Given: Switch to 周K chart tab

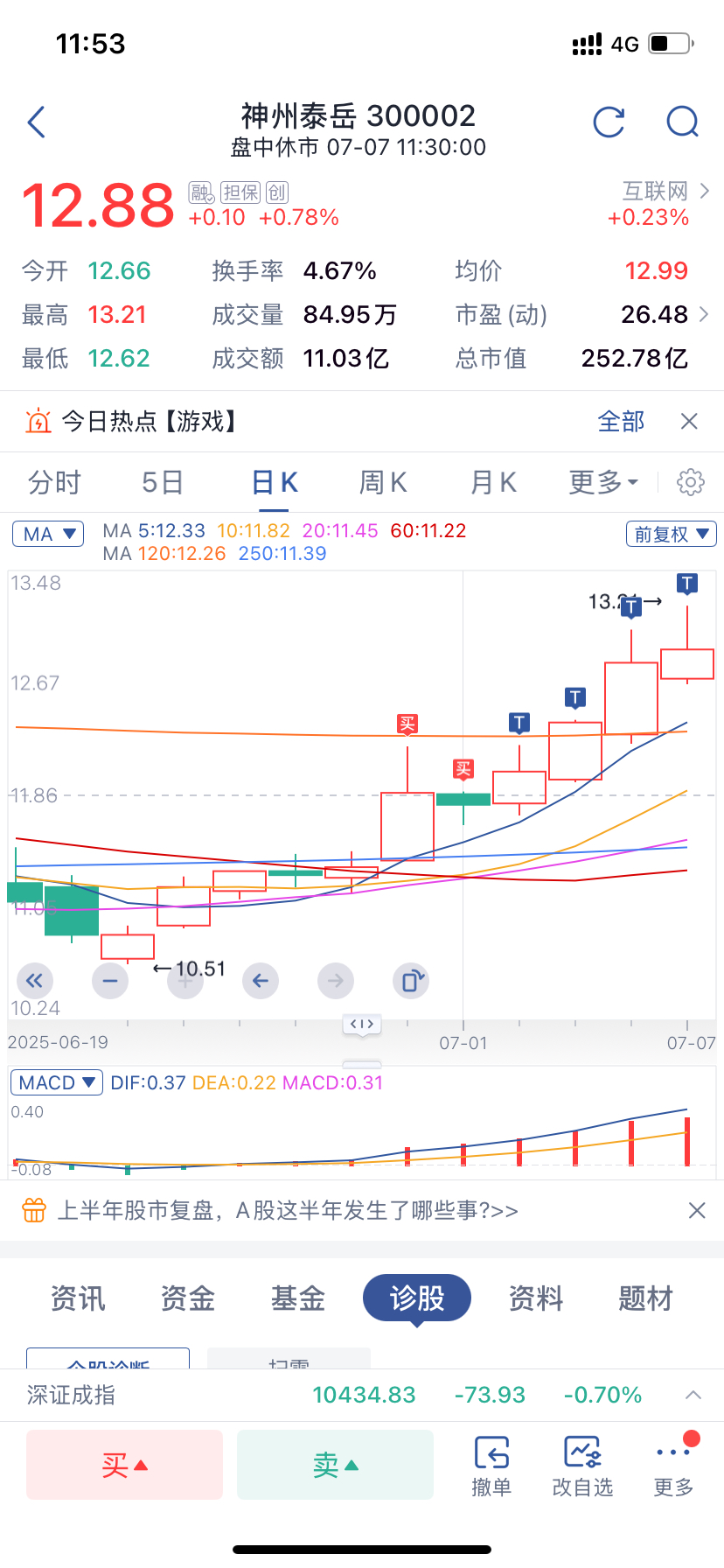Looking at the screenshot, I should (383, 482).
